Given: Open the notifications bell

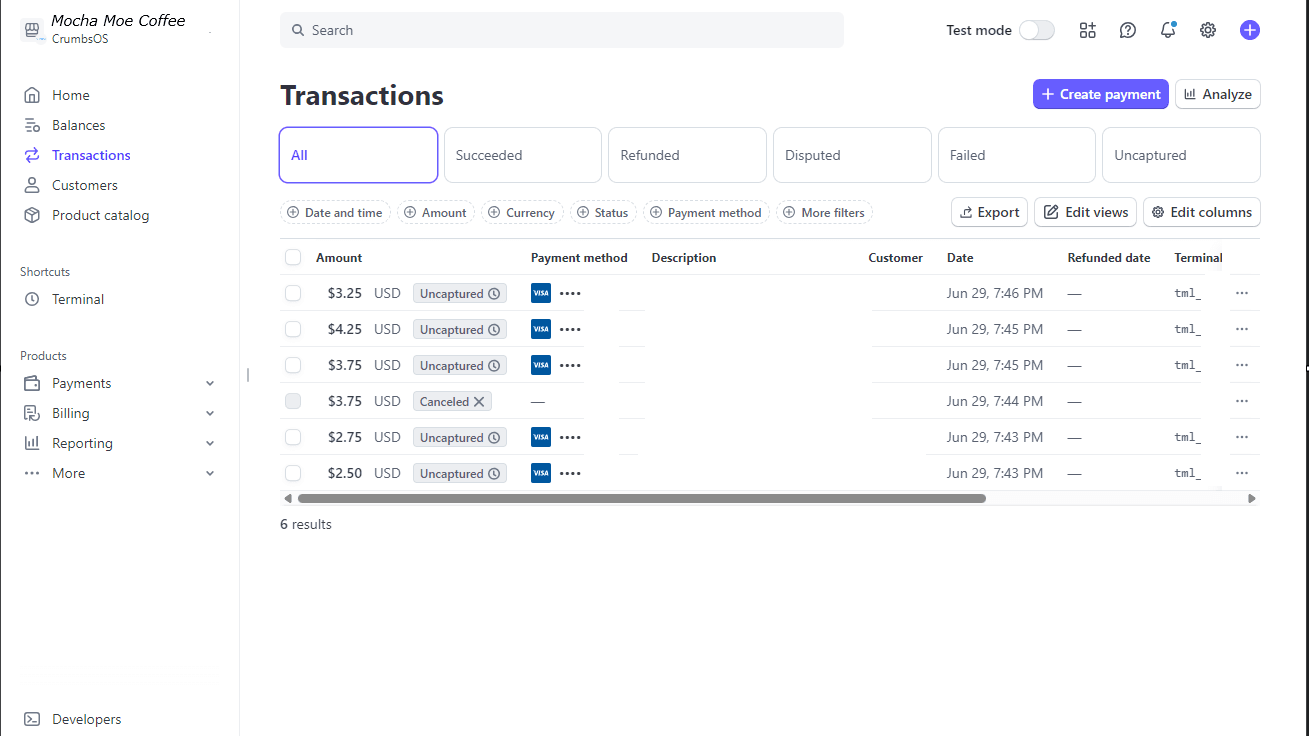Looking at the screenshot, I should pos(1168,30).
